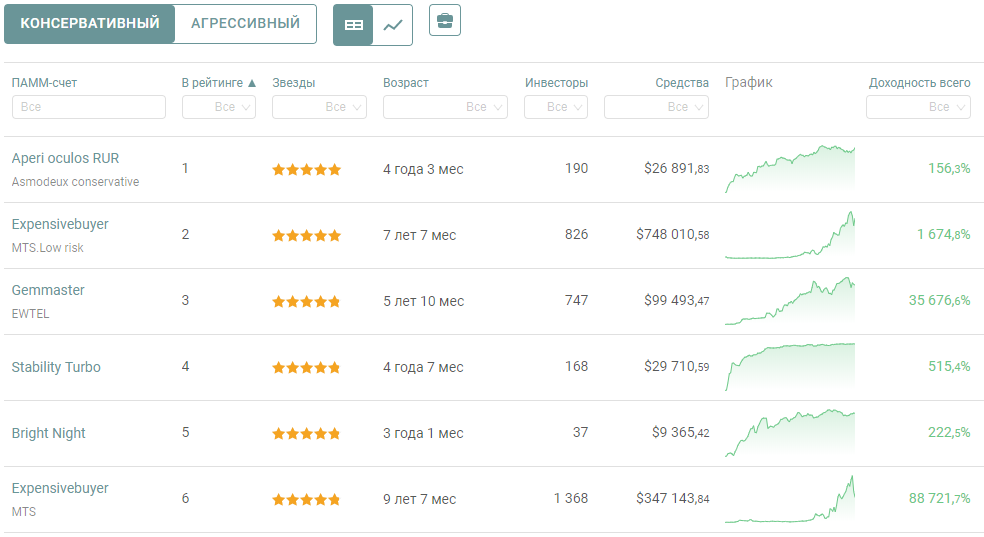The image size is (984, 537).
Task: Select the КОНСЕРВАТИВНЫЙ tab
Action: (x=90, y=24)
